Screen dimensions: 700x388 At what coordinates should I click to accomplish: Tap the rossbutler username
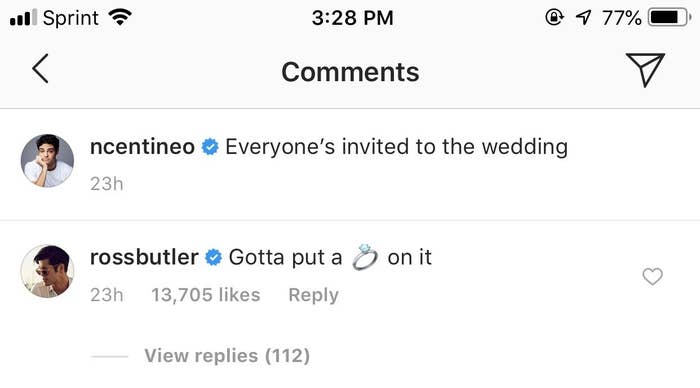(x=144, y=257)
